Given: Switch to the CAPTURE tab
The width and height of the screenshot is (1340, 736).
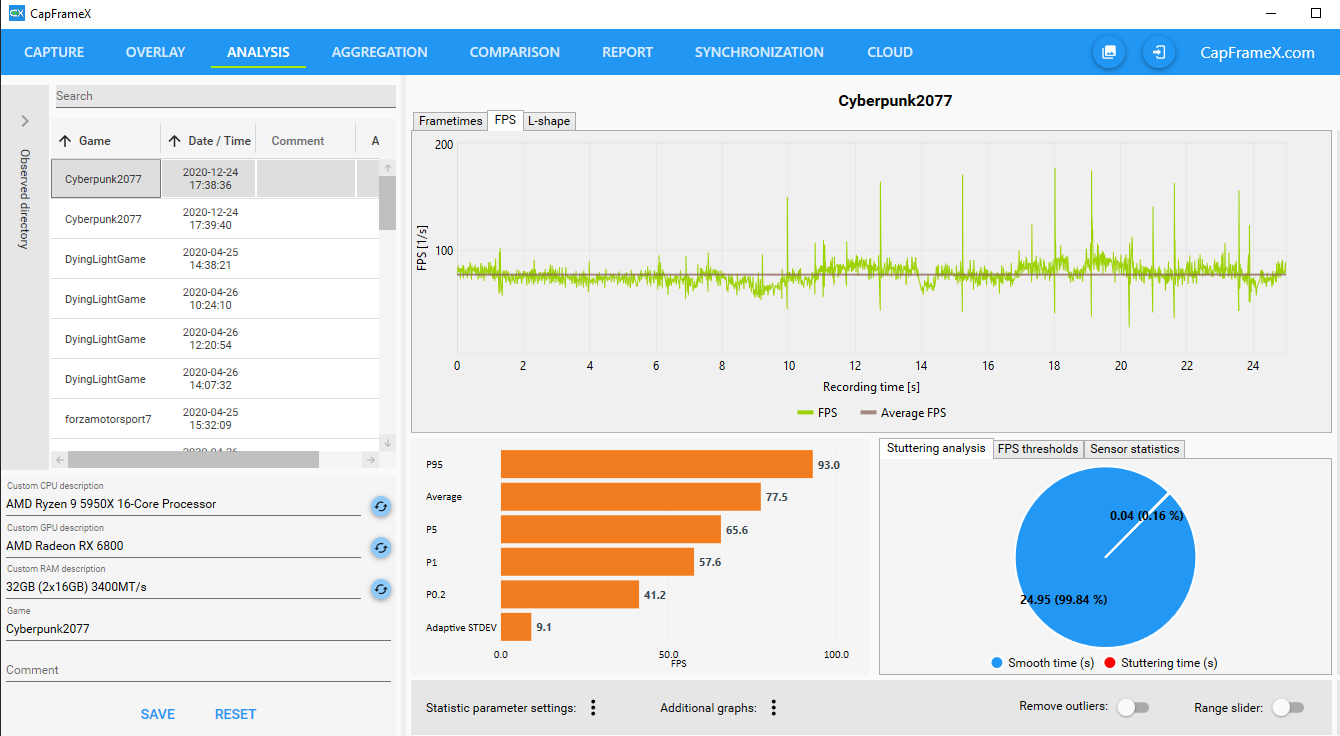Looking at the screenshot, I should 54,52.
